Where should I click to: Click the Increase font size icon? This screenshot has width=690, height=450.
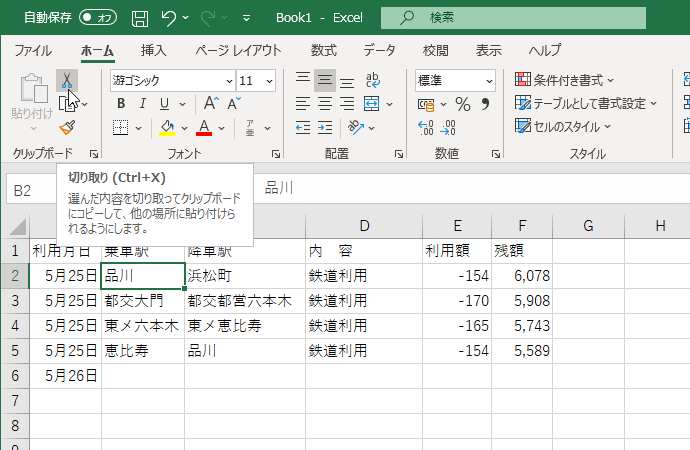211,104
